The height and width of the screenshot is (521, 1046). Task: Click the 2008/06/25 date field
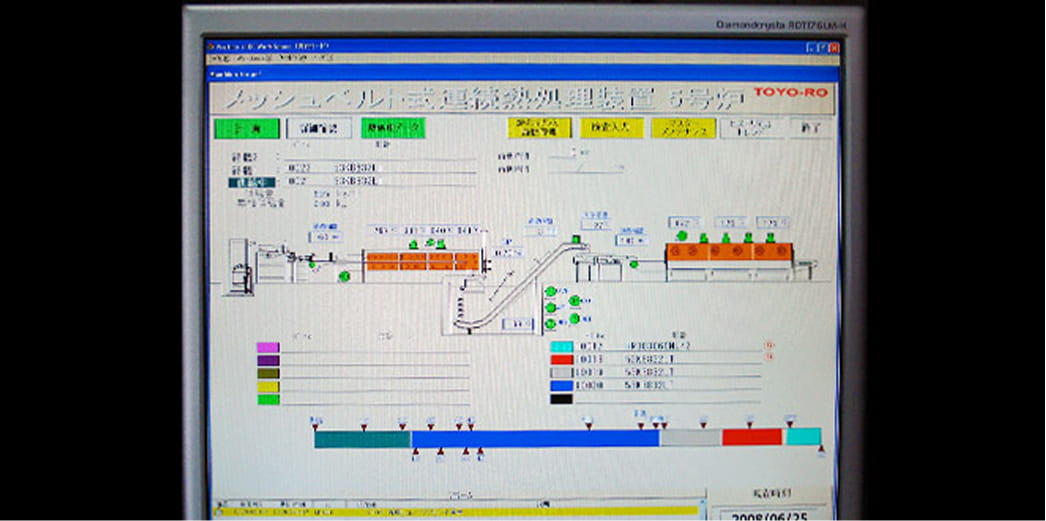pos(769,513)
